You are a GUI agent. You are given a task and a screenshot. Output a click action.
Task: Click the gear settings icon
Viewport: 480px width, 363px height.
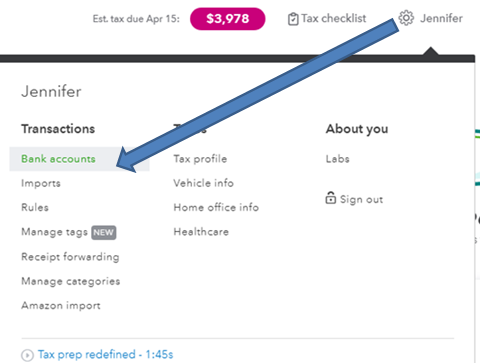click(x=406, y=18)
